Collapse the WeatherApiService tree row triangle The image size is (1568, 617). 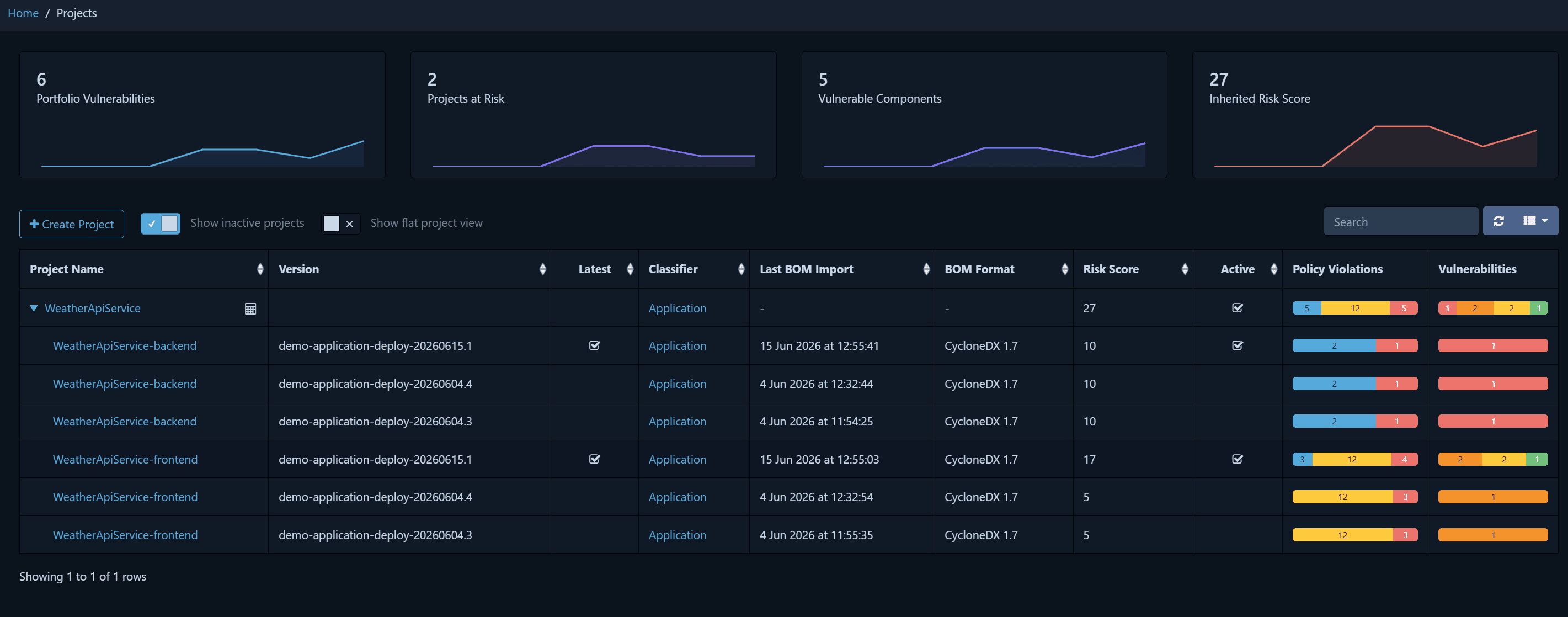click(x=34, y=308)
